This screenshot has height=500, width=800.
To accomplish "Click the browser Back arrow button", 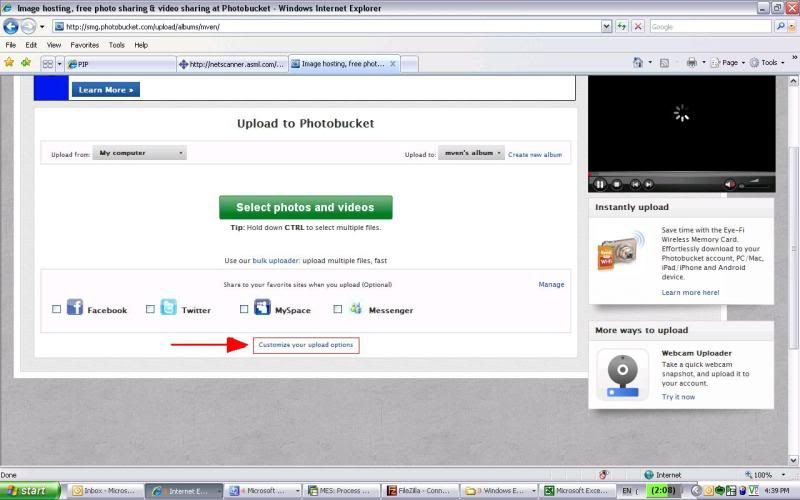I will [11, 26].
